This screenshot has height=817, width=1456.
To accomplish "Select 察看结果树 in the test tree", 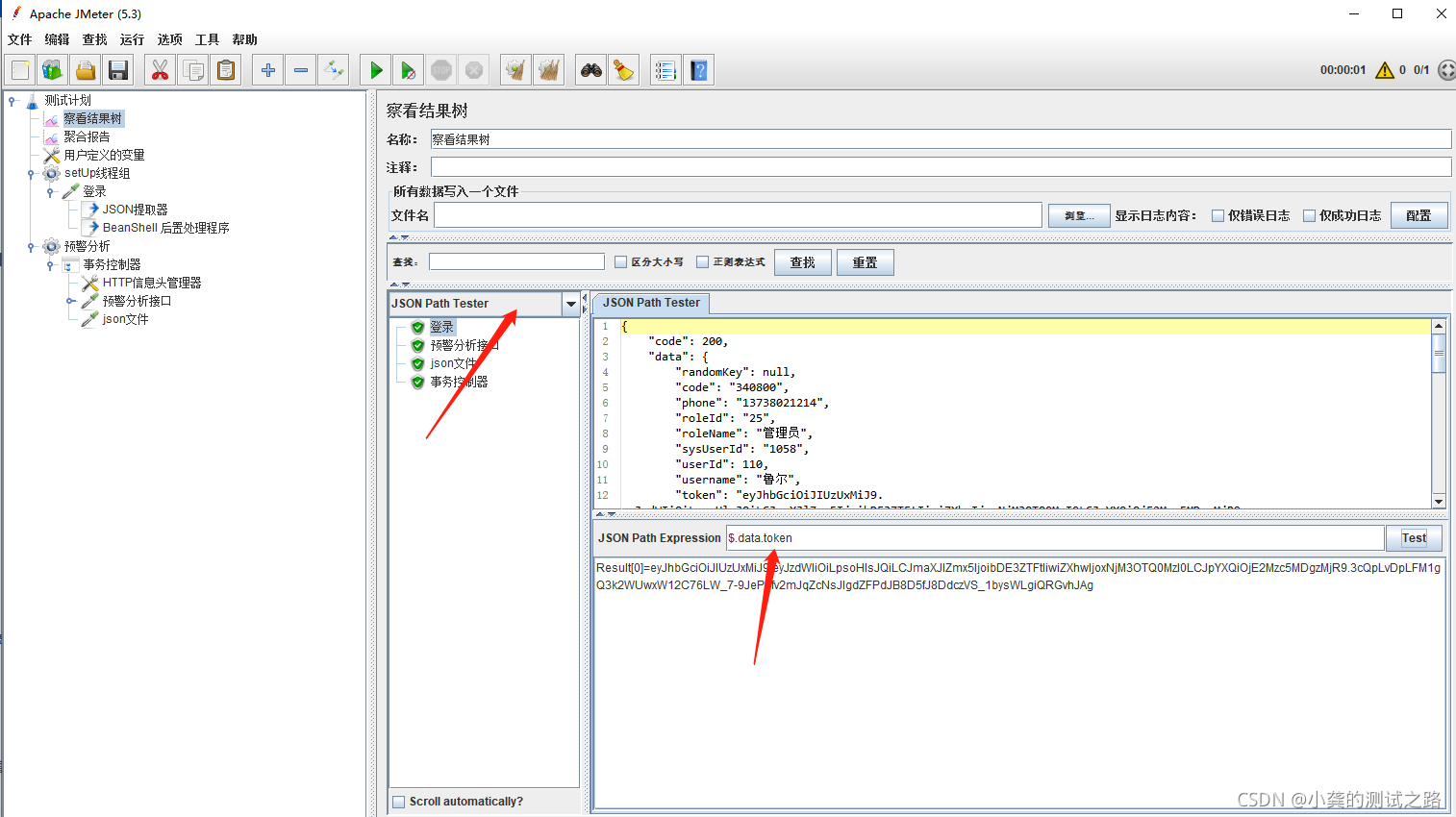I will [x=93, y=118].
